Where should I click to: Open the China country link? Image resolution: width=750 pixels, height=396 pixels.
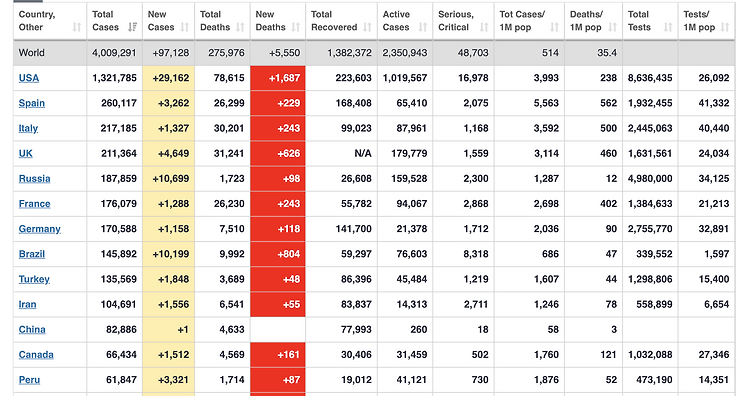click(x=32, y=330)
